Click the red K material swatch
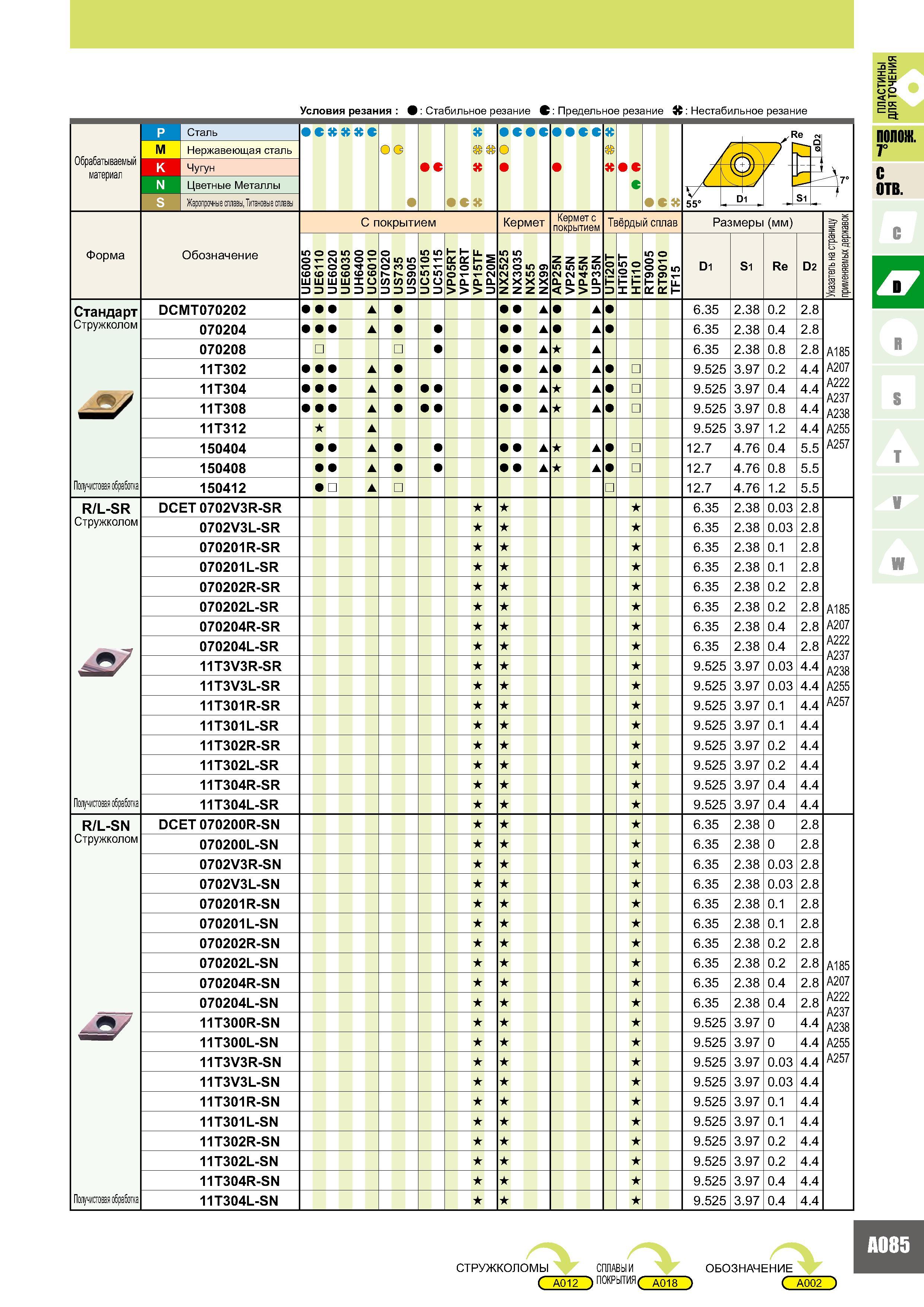924x1307 pixels. click(x=161, y=167)
